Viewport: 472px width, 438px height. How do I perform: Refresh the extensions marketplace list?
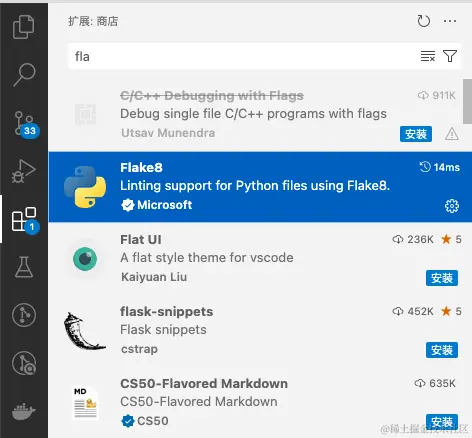tap(424, 21)
